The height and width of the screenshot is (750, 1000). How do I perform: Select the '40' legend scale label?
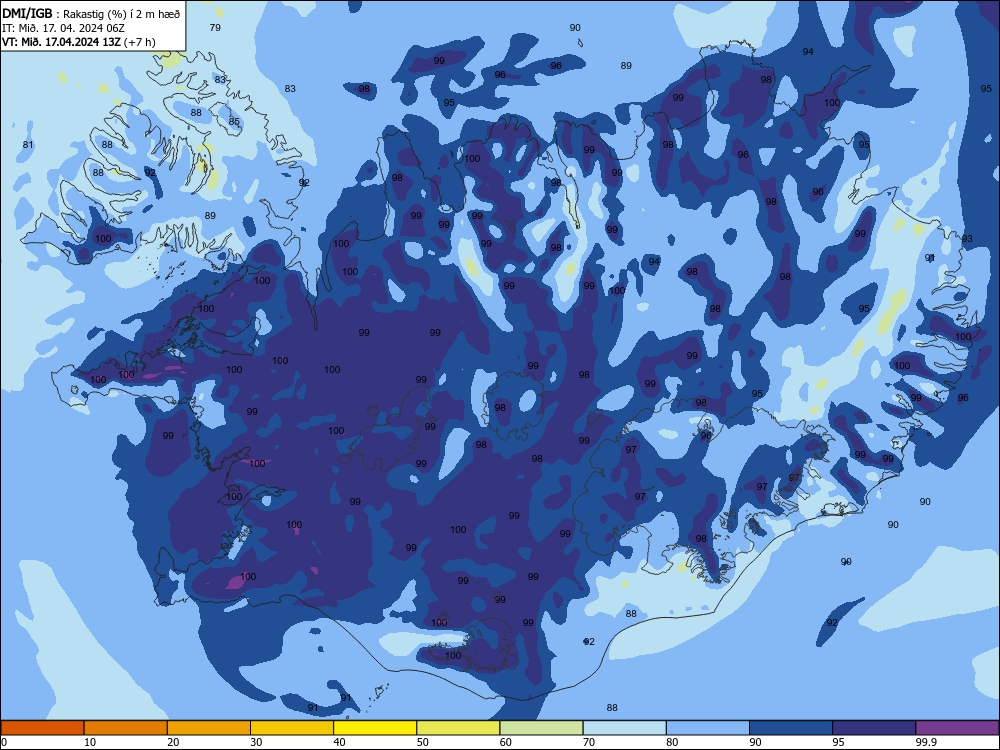[339, 742]
